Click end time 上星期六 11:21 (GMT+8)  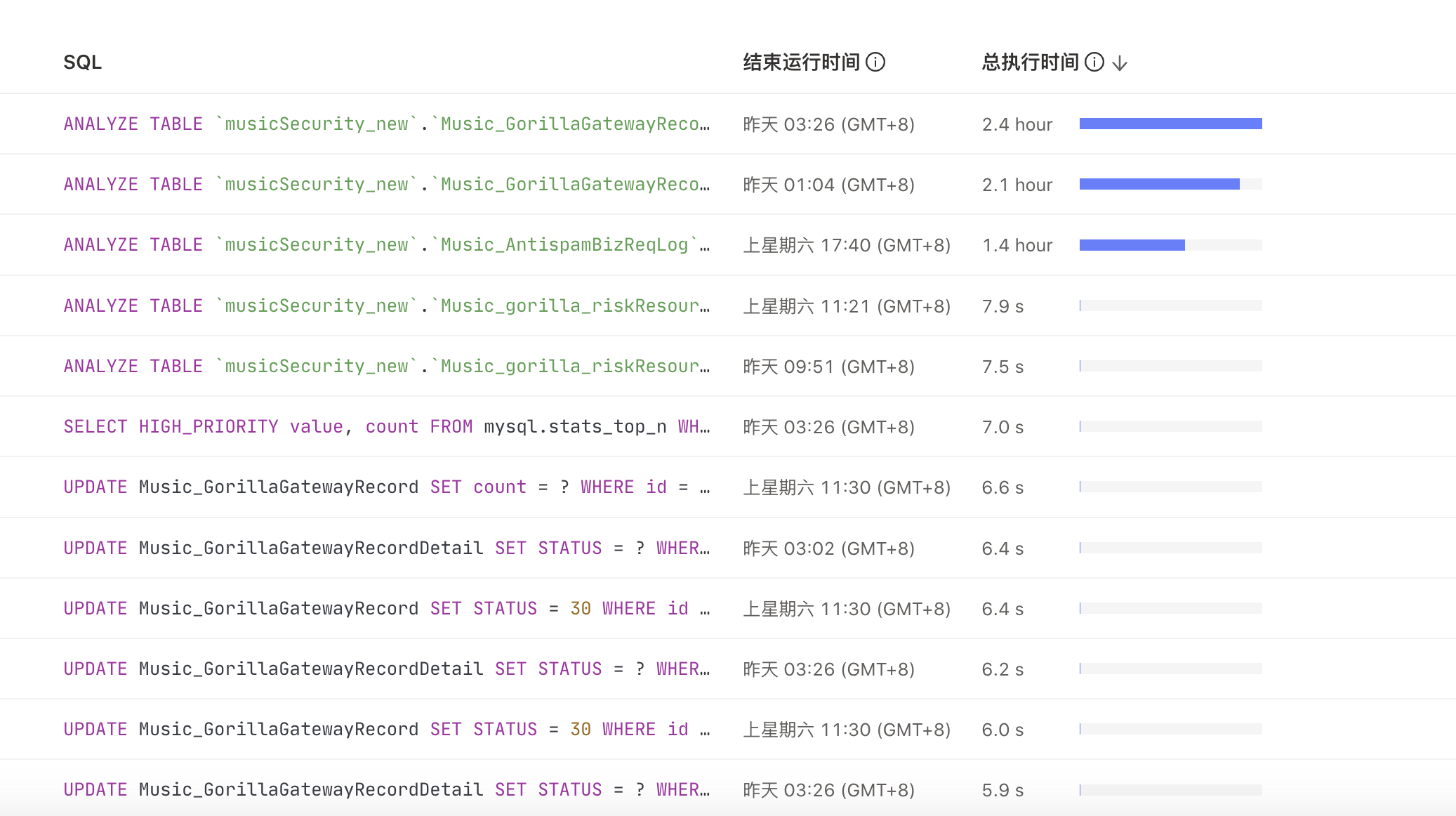click(847, 306)
